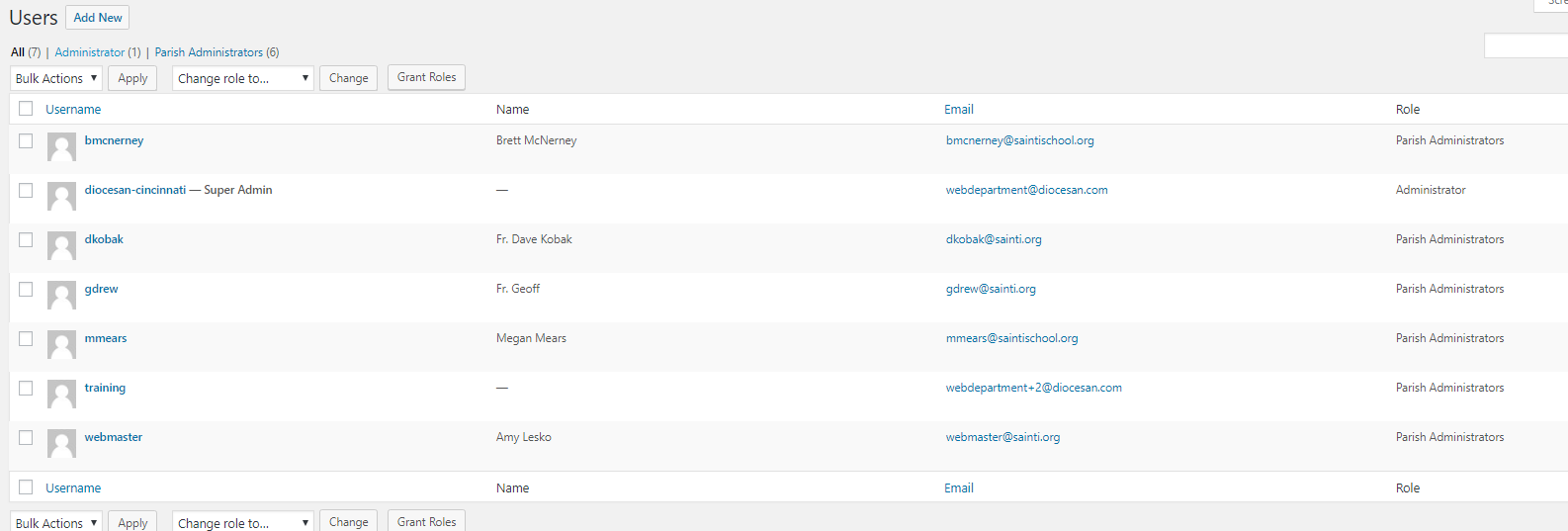The width and height of the screenshot is (1568, 531).
Task: Click the avatar next to training
Action: (61, 395)
